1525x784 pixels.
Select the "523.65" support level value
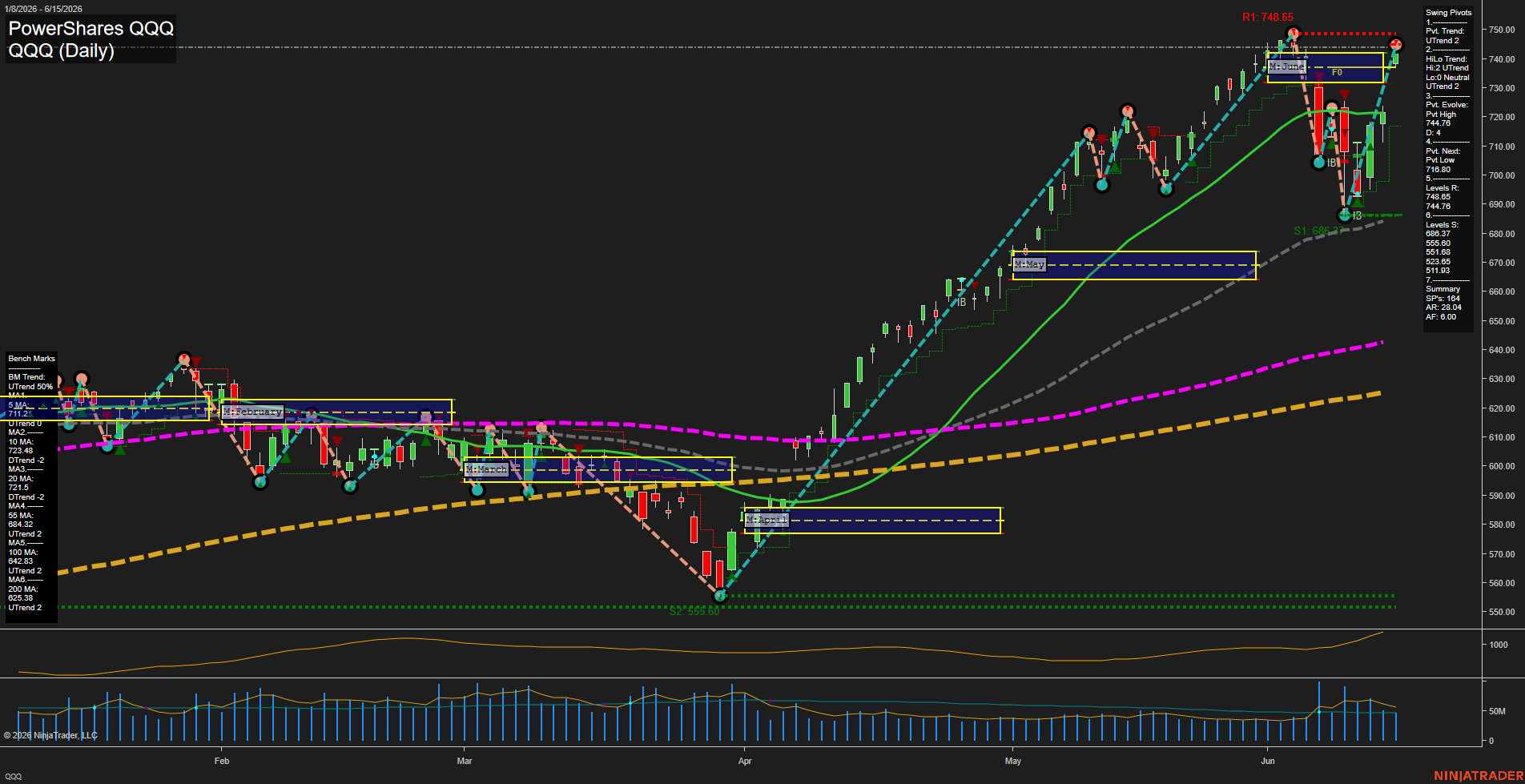(1438, 262)
